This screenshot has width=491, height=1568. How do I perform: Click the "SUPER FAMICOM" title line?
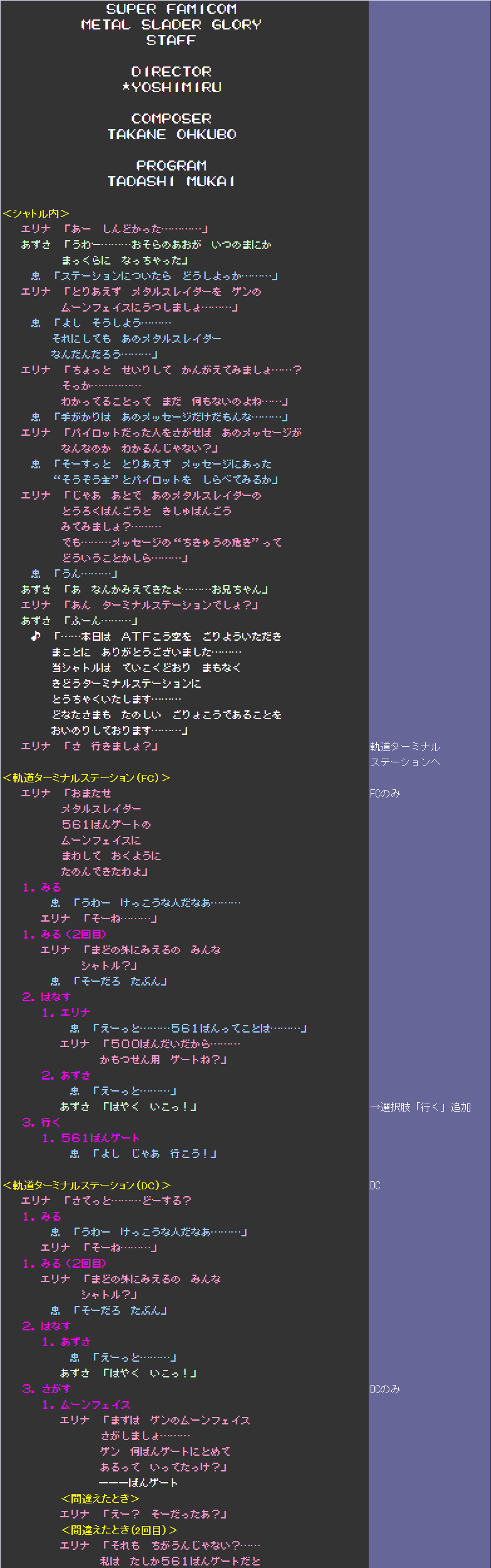coord(171,9)
